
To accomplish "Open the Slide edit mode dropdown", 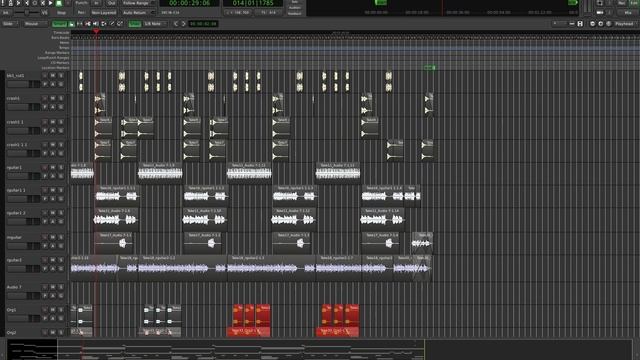I will point(9,24).
